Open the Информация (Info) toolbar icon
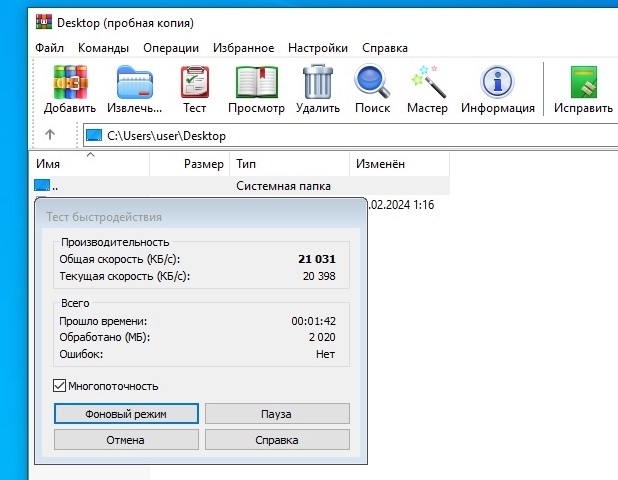618x480 pixels. tap(497, 83)
